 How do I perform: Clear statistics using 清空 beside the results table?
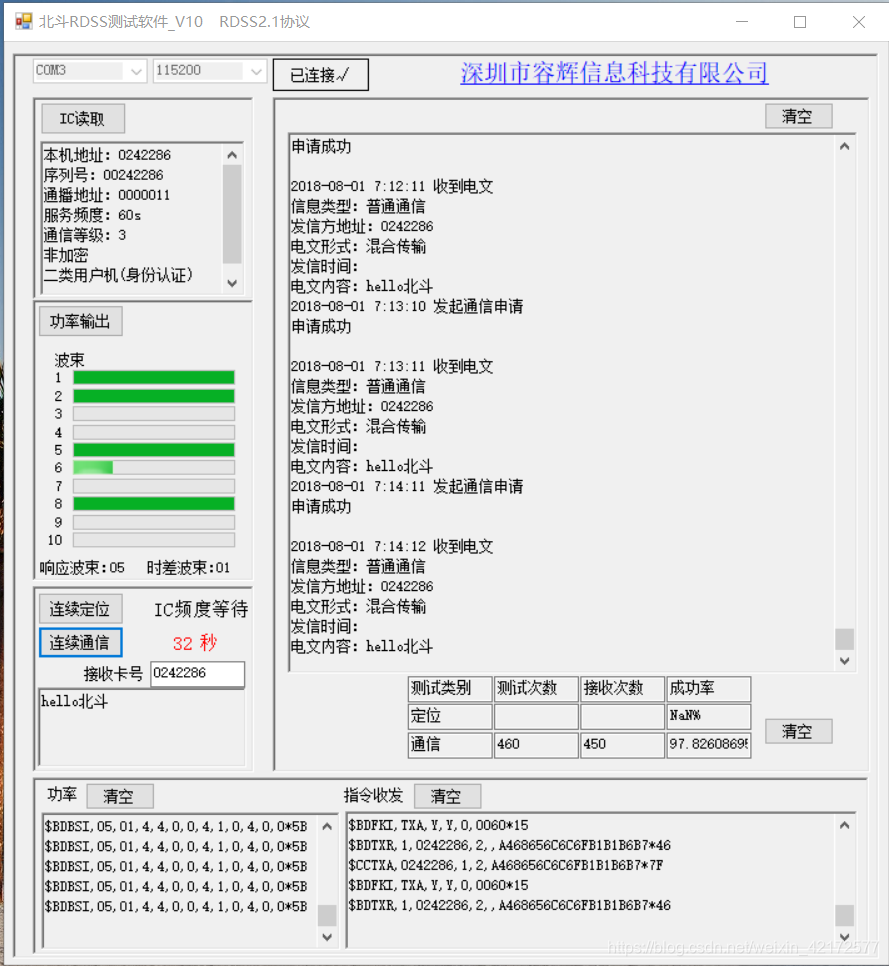click(798, 731)
